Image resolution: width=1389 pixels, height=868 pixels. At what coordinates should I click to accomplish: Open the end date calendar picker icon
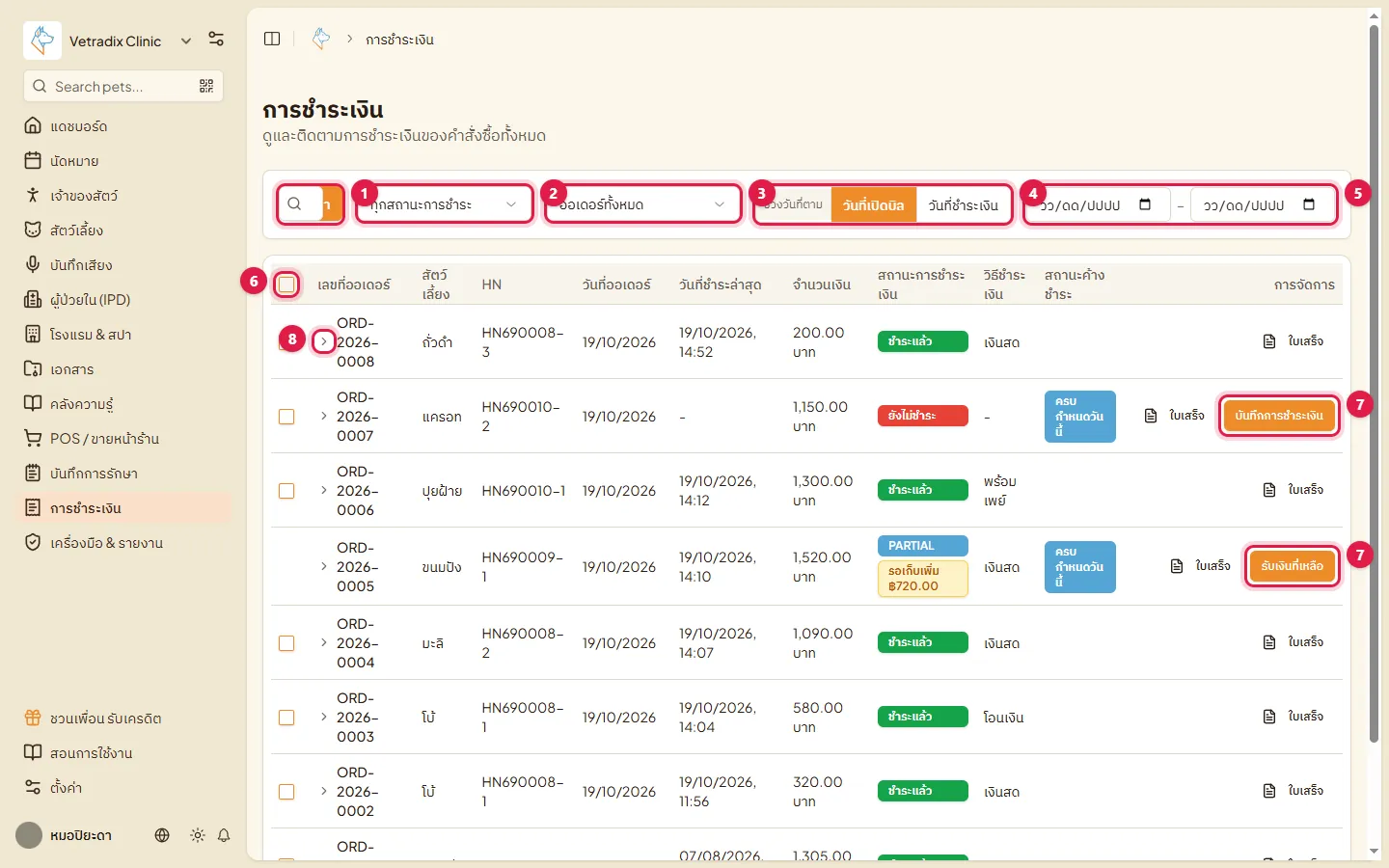coord(1309,204)
